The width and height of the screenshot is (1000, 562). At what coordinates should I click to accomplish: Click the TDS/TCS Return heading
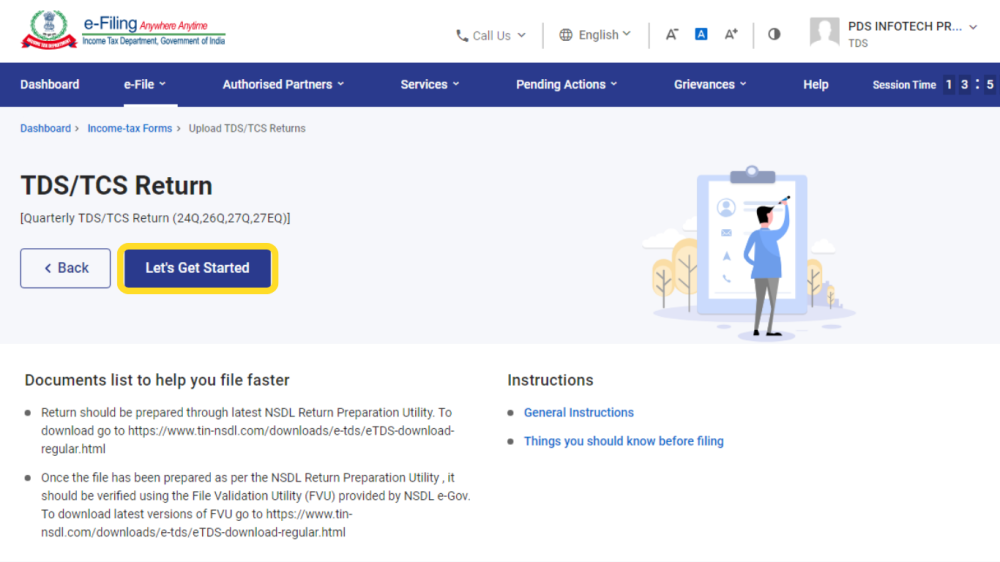click(117, 186)
